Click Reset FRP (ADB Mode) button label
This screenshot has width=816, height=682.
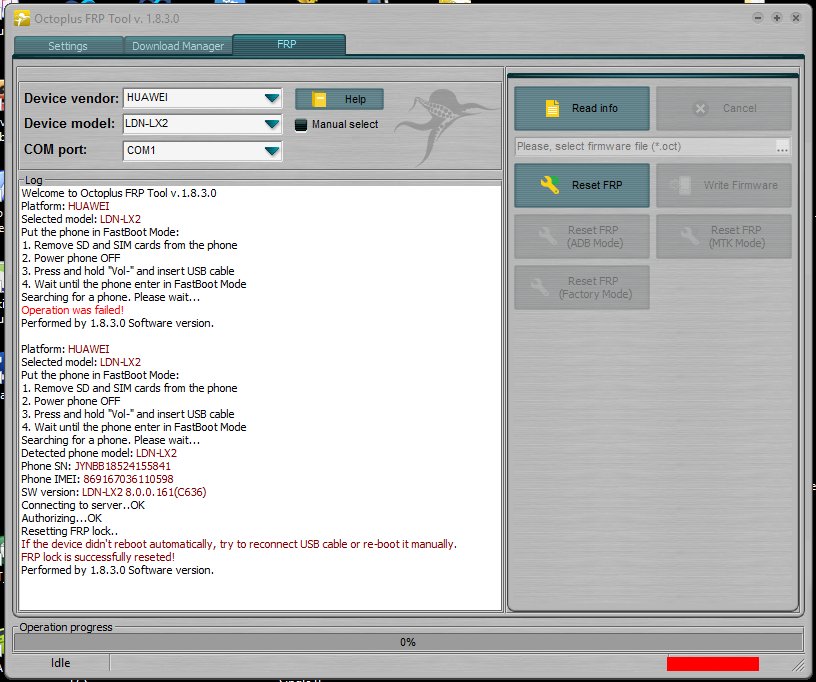594,237
